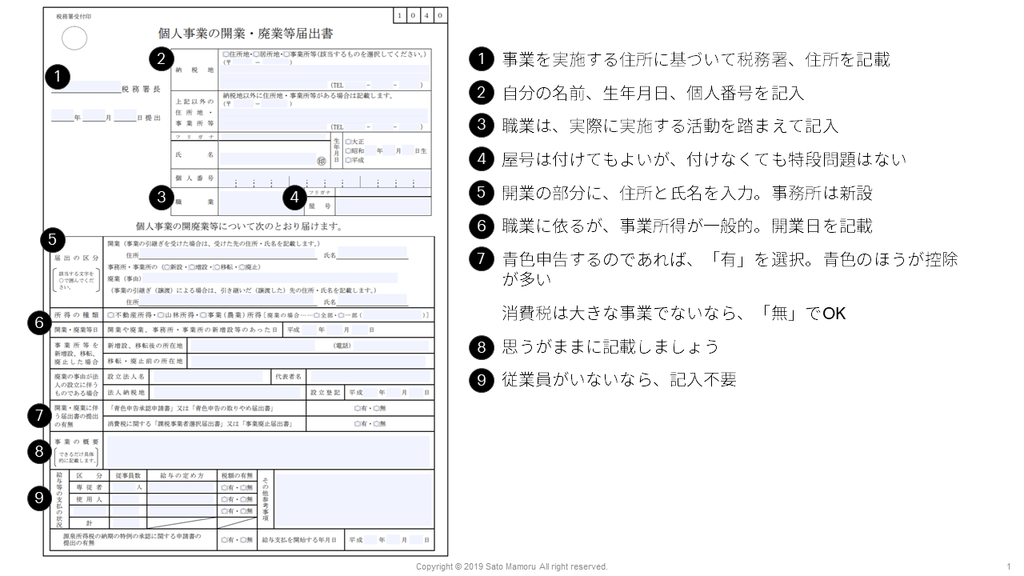1024x576 pixels.
Task: Choose 有・無 in the 専従者 salary row
Action: 236,487
